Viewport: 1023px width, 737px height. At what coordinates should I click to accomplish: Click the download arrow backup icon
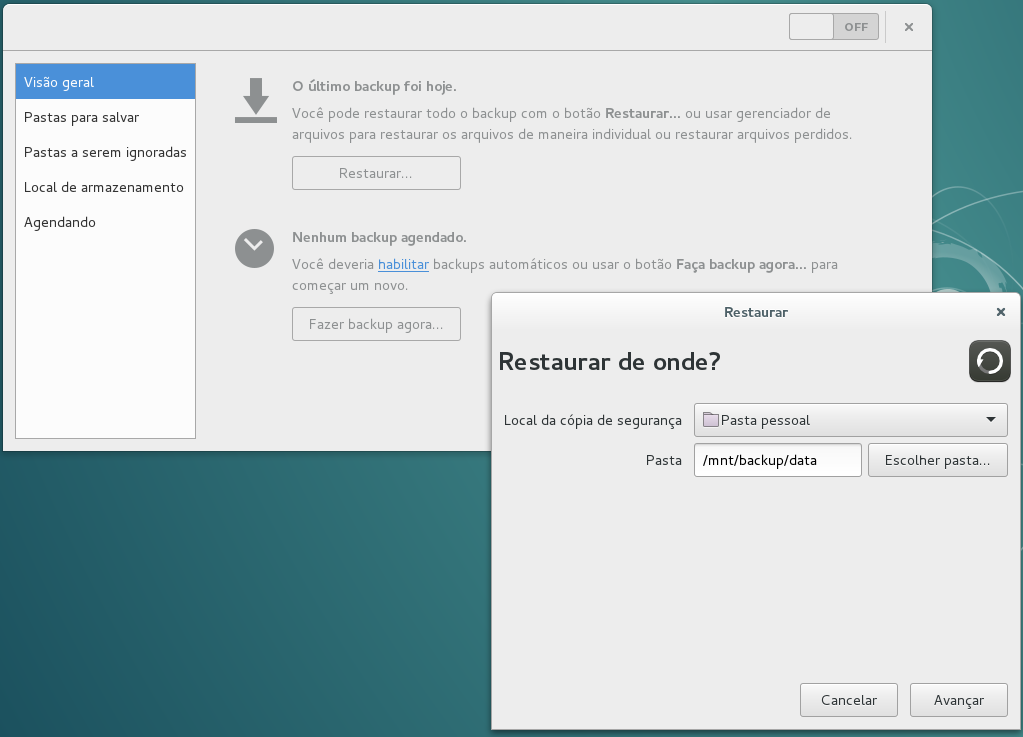255,100
